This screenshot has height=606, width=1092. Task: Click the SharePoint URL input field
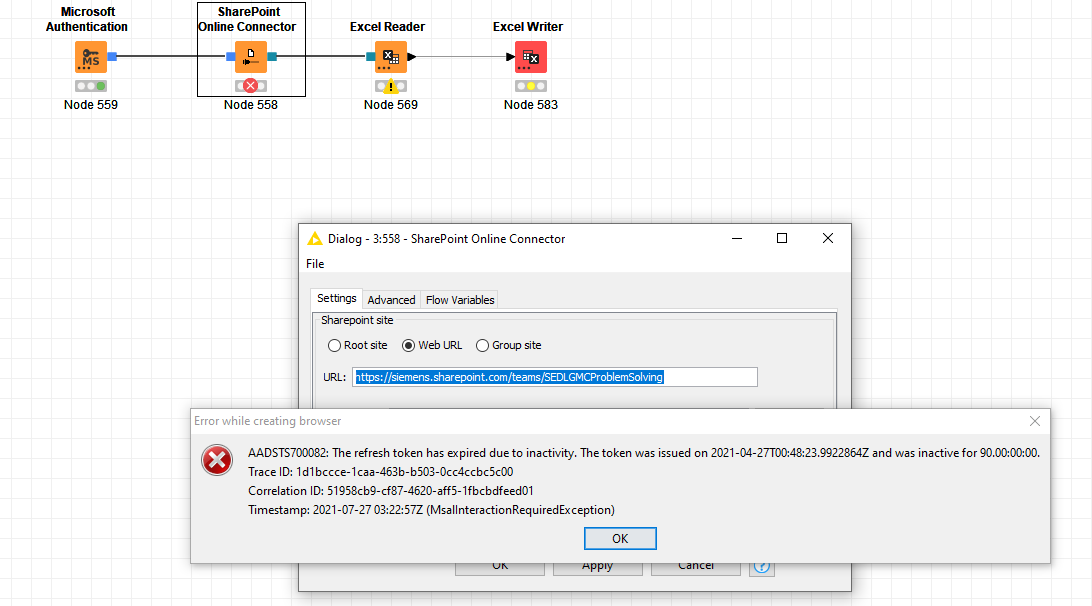point(555,377)
